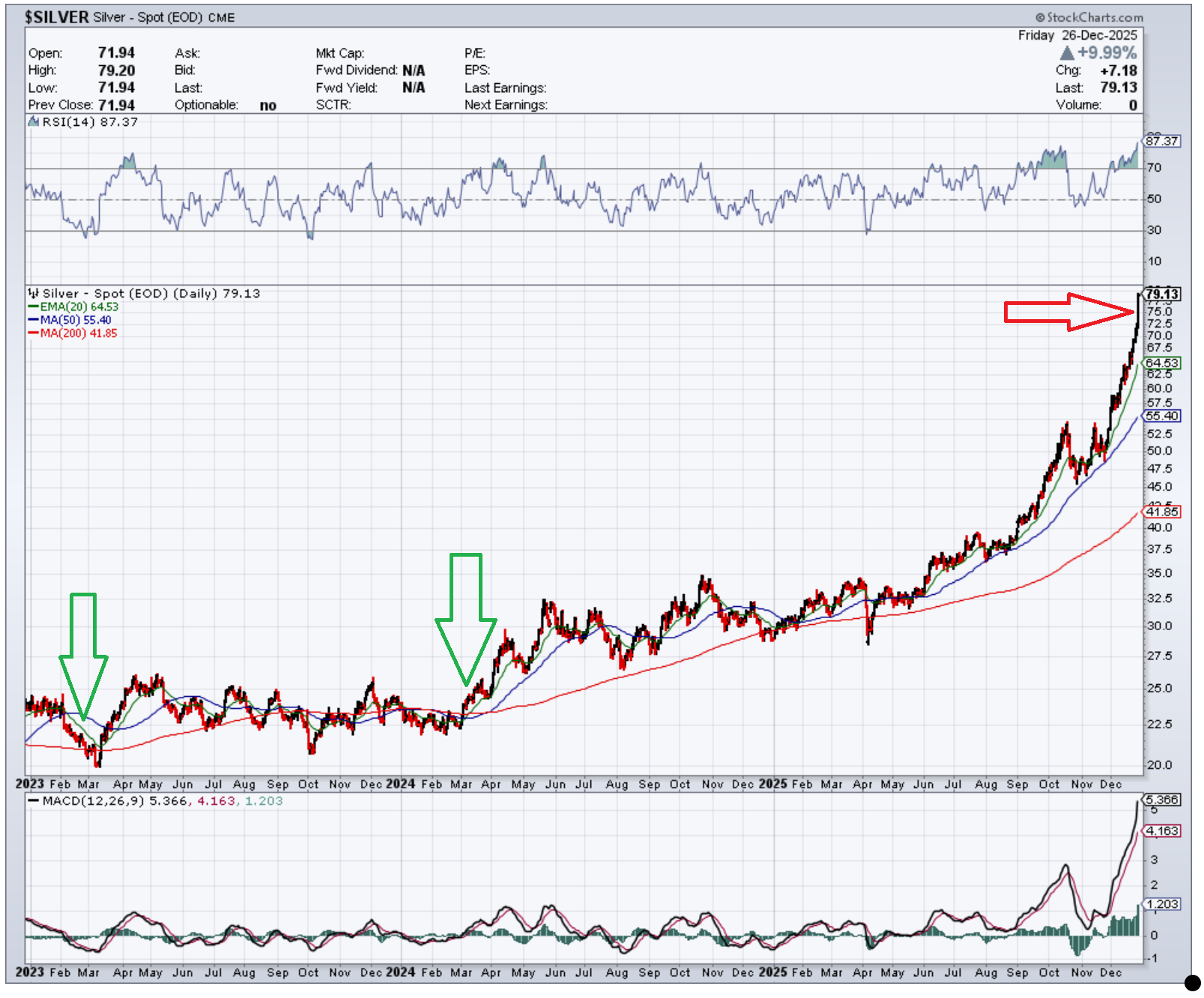Click the RSI(14) indicator icon
The width and height of the screenshot is (1204, 998).
click(33, 122)
